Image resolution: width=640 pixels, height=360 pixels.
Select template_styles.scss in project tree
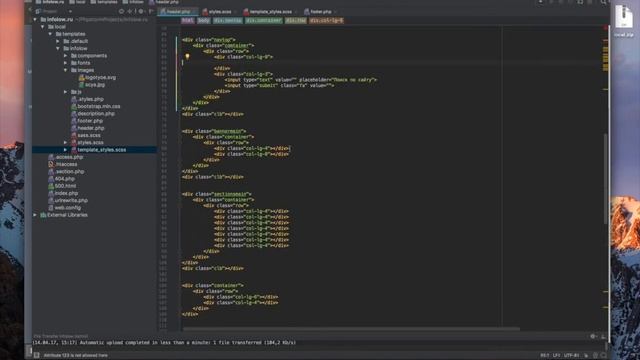[98, 150]
